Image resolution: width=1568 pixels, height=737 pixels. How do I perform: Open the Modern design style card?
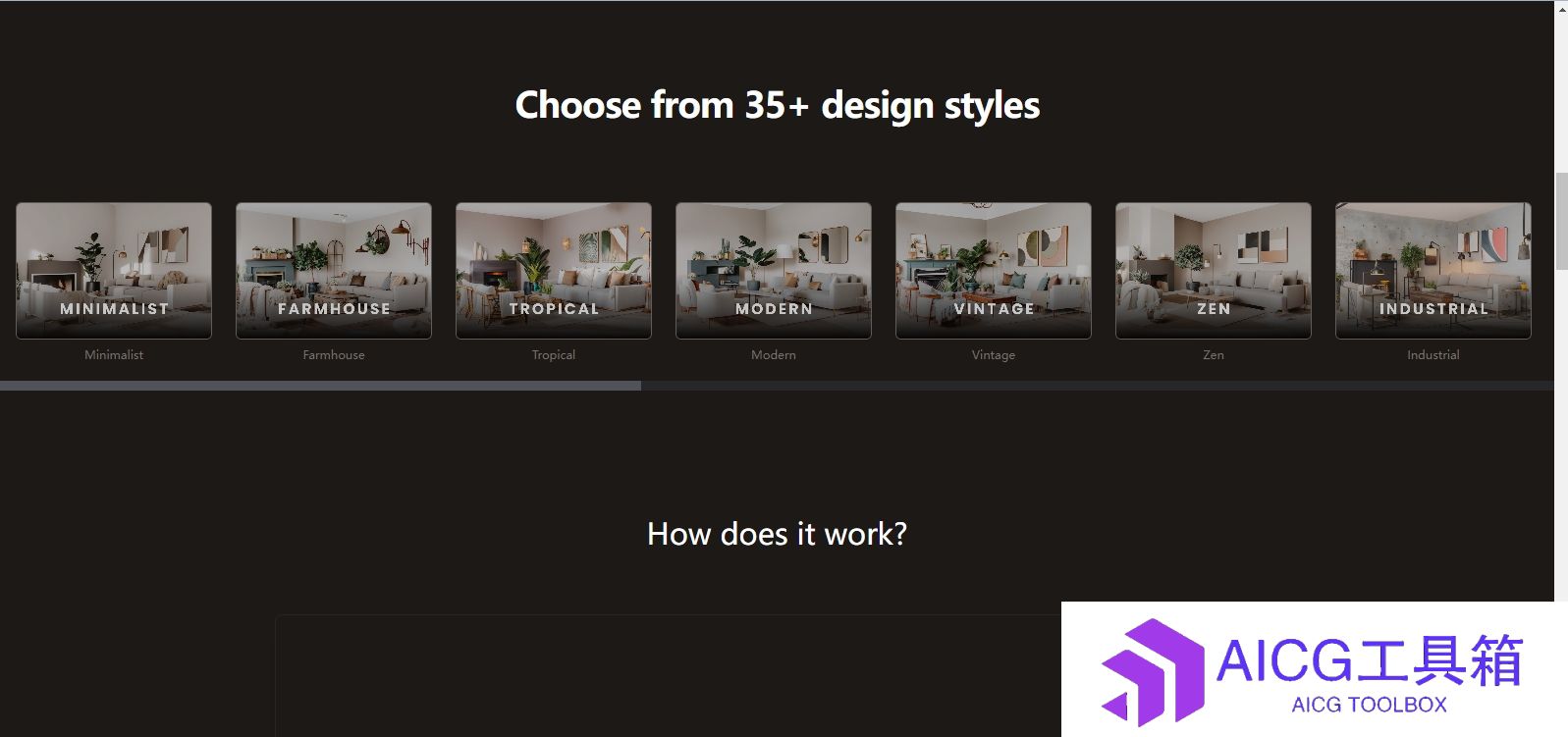pos(774,271)
